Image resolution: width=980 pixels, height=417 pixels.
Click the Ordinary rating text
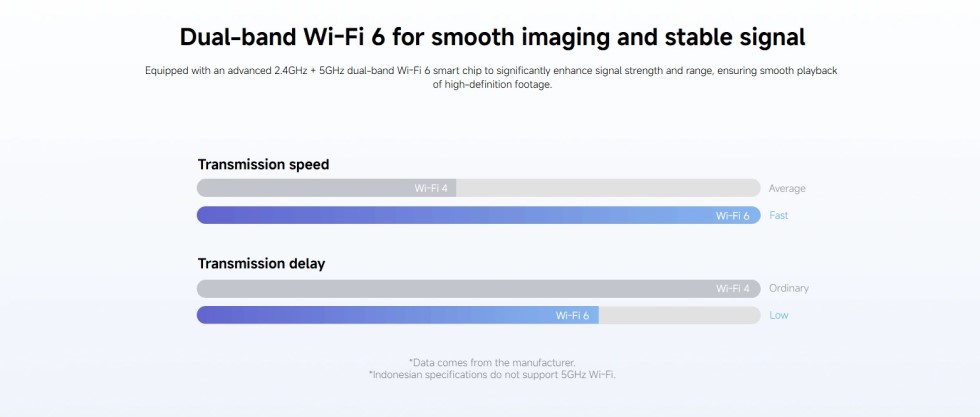[x=789, y=288]
